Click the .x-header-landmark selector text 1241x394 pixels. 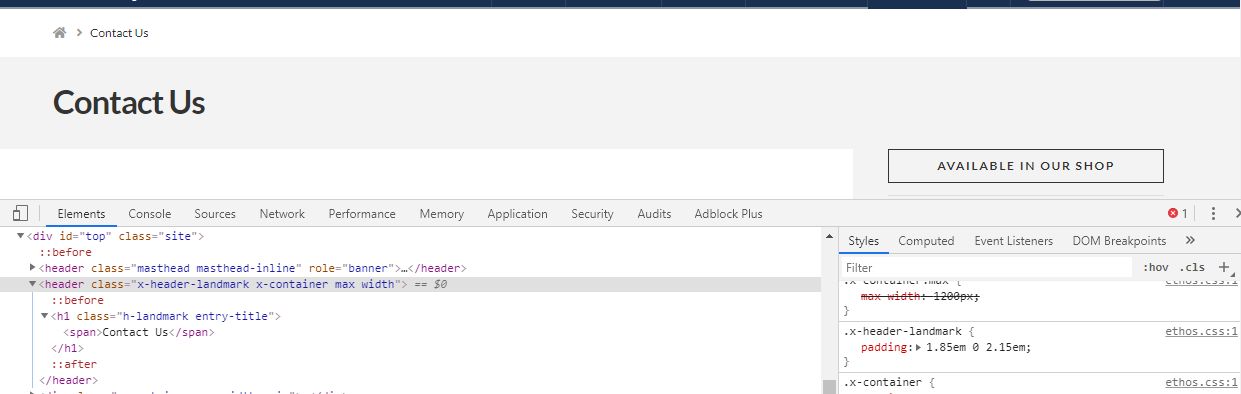tap(901, 331)
